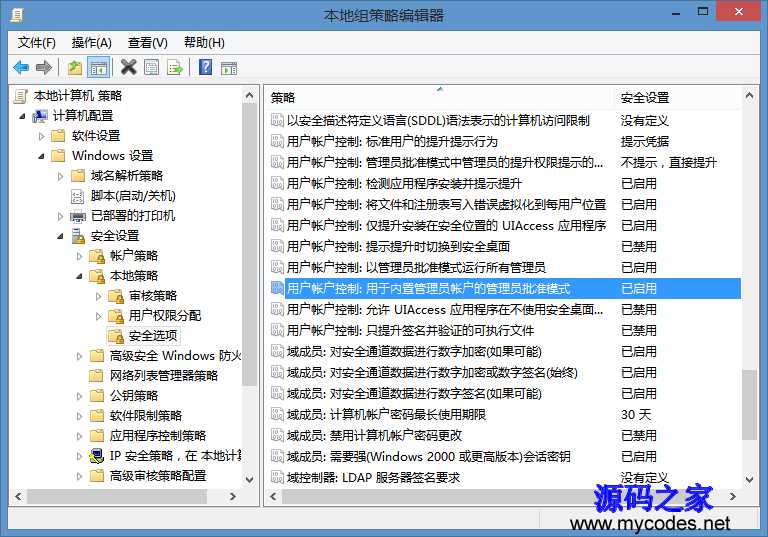Click the 审核策略 folder icon

point(116,296)
